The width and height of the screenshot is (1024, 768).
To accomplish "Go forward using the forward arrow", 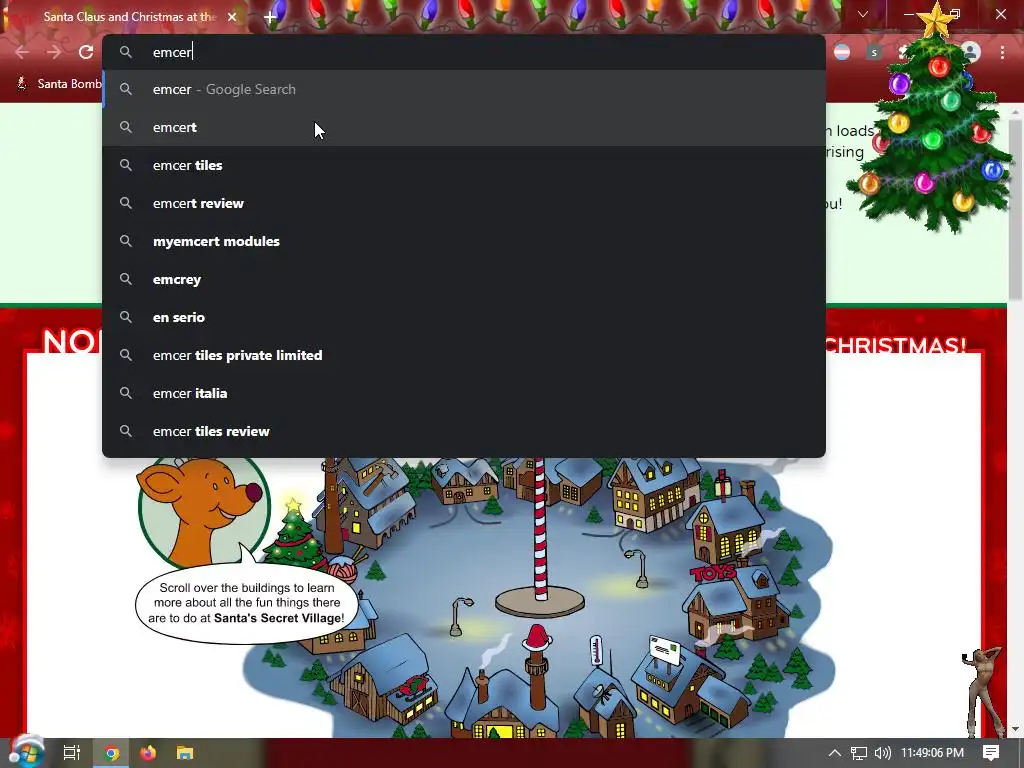I will [x=54, y=52].
